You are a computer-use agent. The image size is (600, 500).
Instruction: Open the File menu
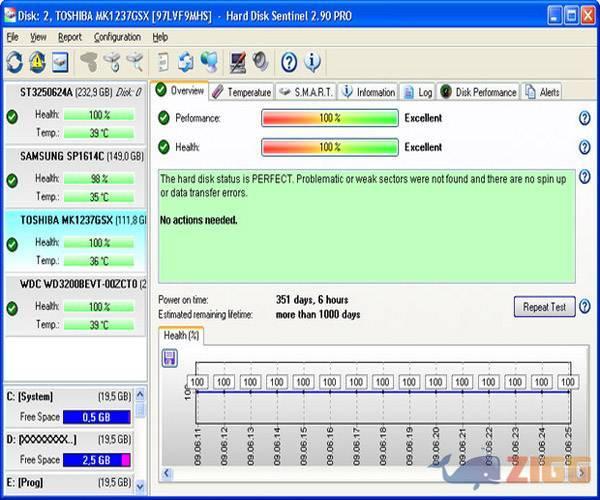(12, 37)
